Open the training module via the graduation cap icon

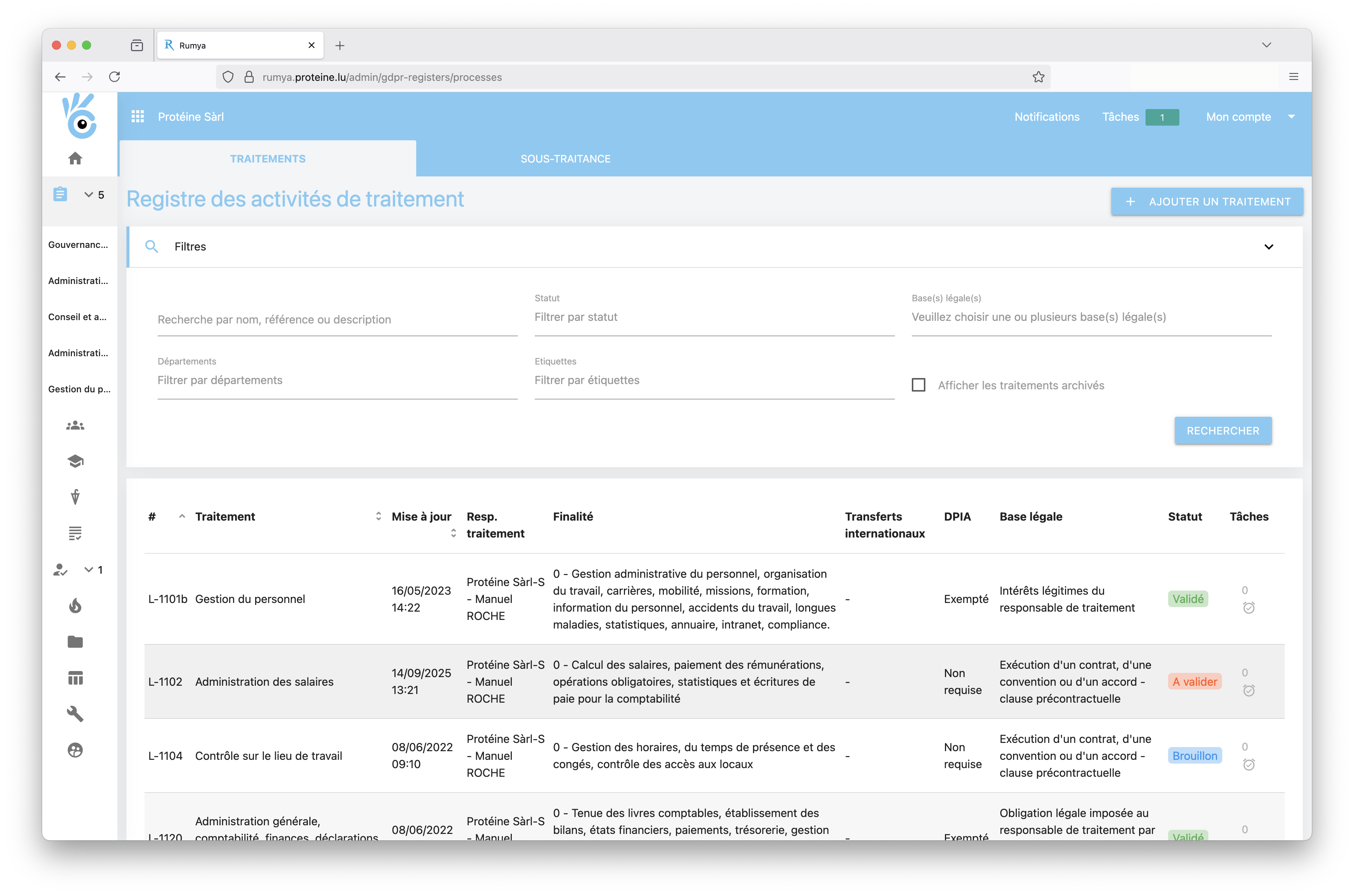coord(75,461)
